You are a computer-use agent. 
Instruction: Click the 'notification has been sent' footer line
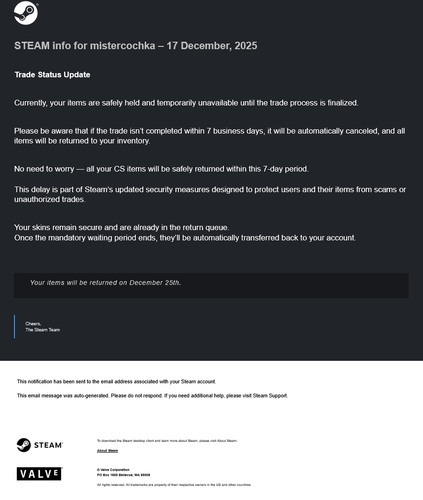[x=116, y=381]
